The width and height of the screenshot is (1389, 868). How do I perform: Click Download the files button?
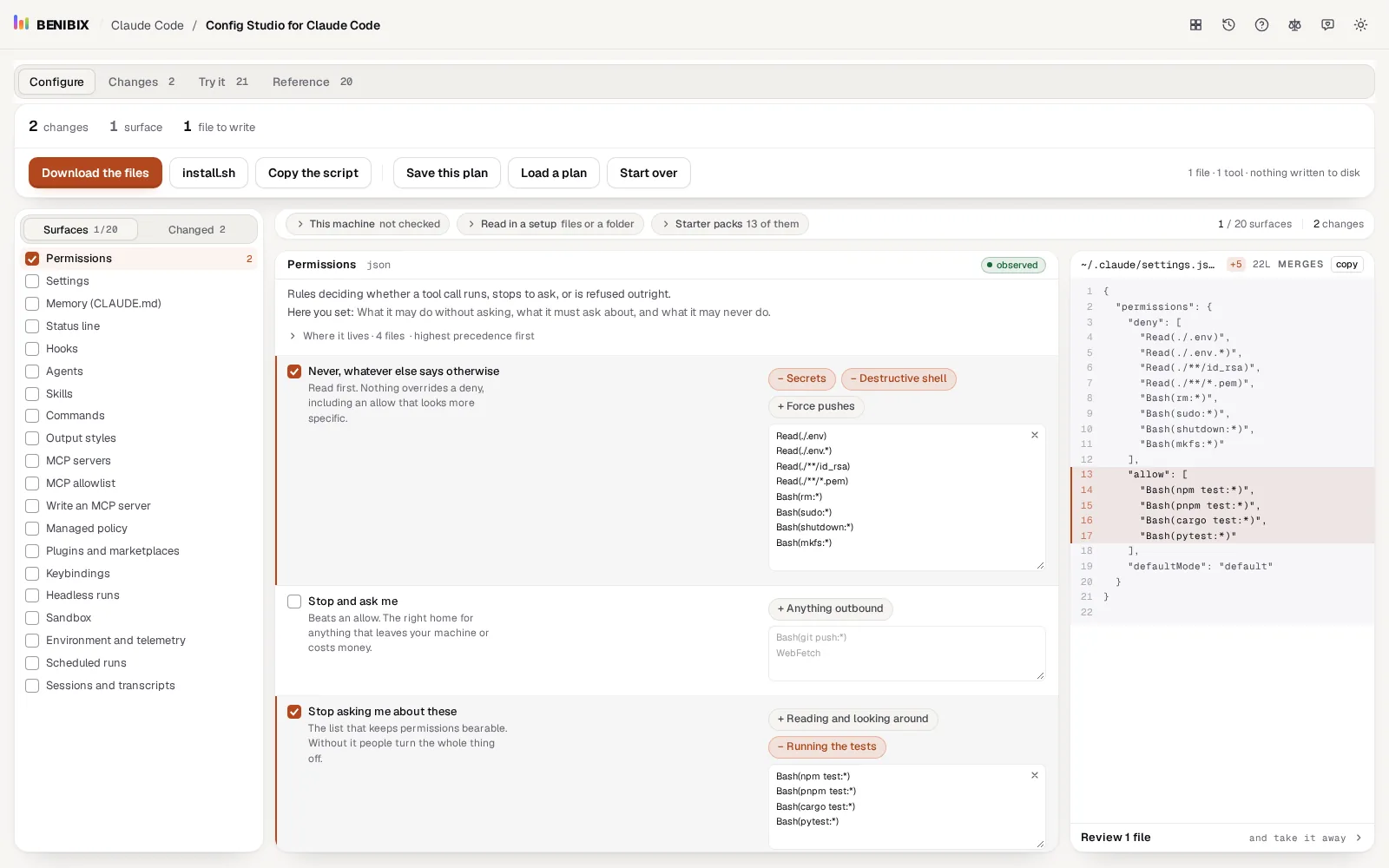(x=95, y=173)
